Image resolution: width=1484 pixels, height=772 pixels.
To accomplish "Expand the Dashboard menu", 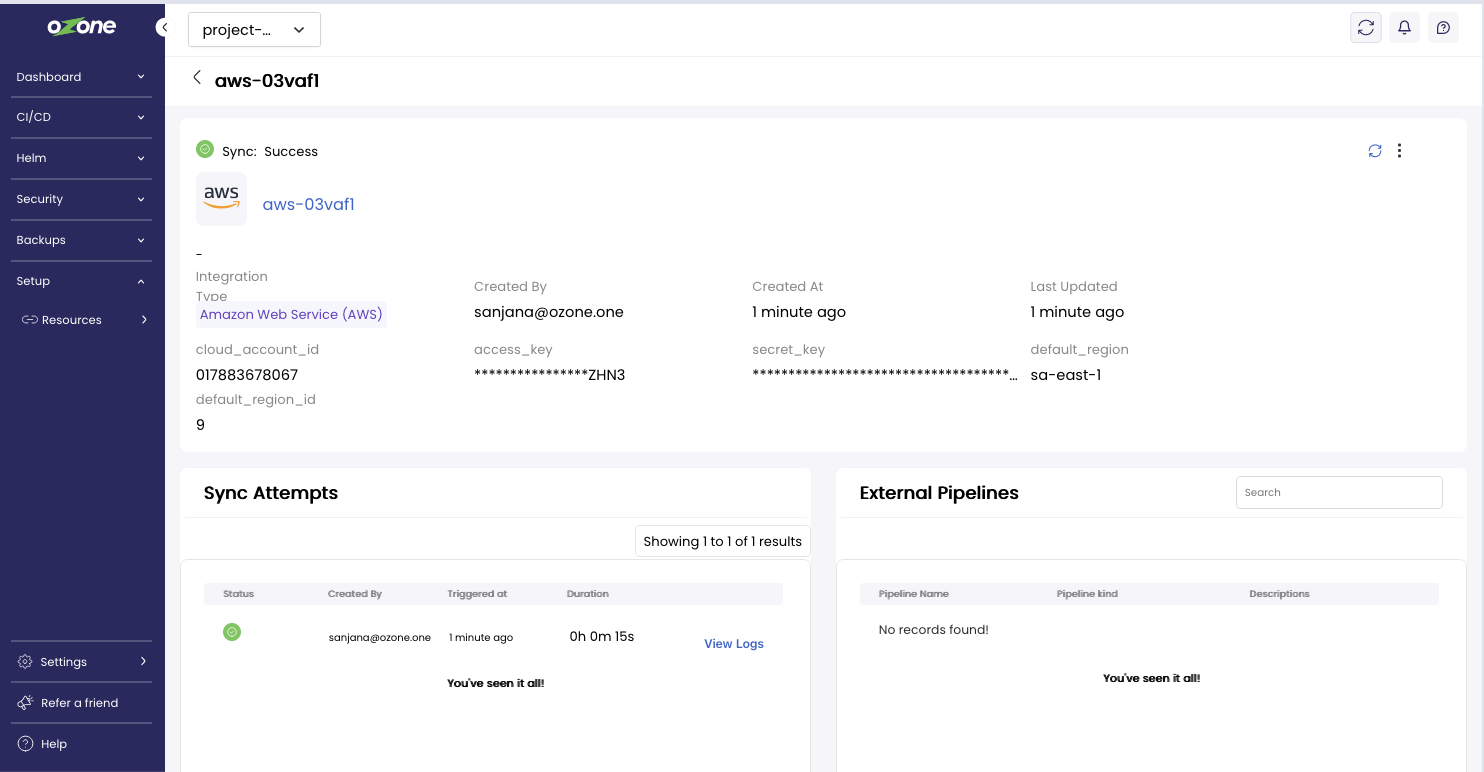I will point(81,77).
